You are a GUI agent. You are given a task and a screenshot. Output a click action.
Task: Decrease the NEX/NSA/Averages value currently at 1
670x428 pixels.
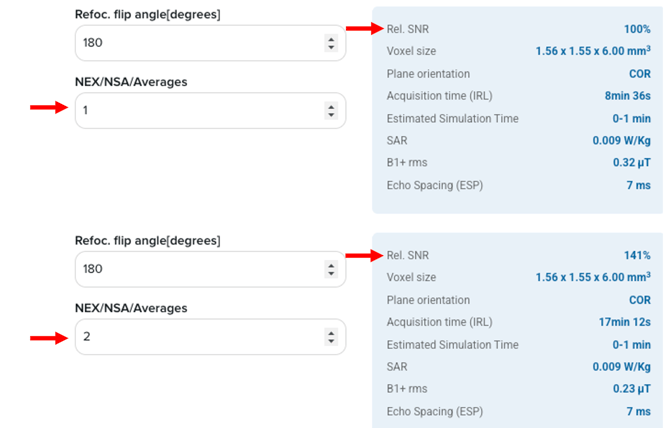click(x=332, y=115)
